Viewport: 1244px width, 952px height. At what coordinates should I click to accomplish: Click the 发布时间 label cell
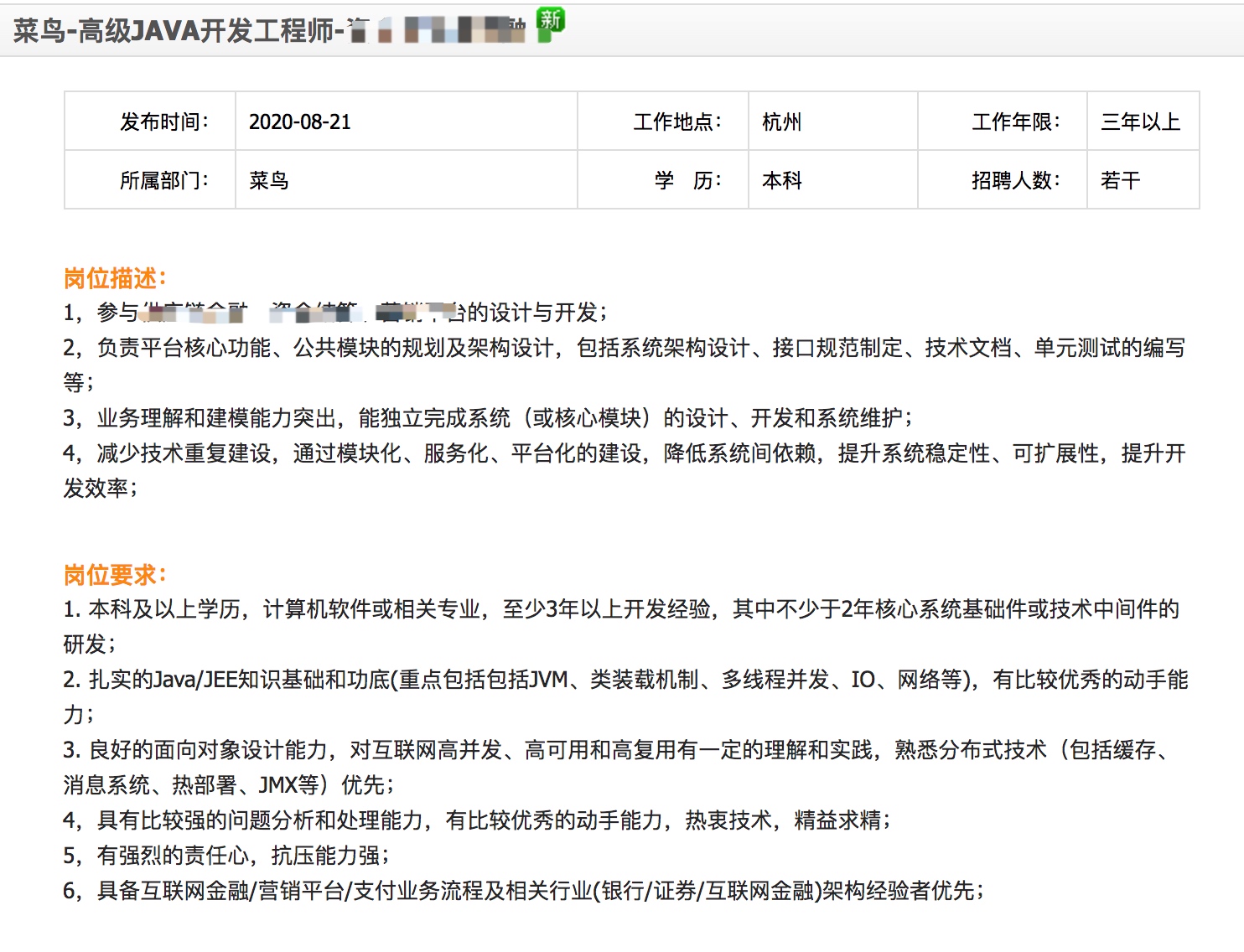click(163, 122)
